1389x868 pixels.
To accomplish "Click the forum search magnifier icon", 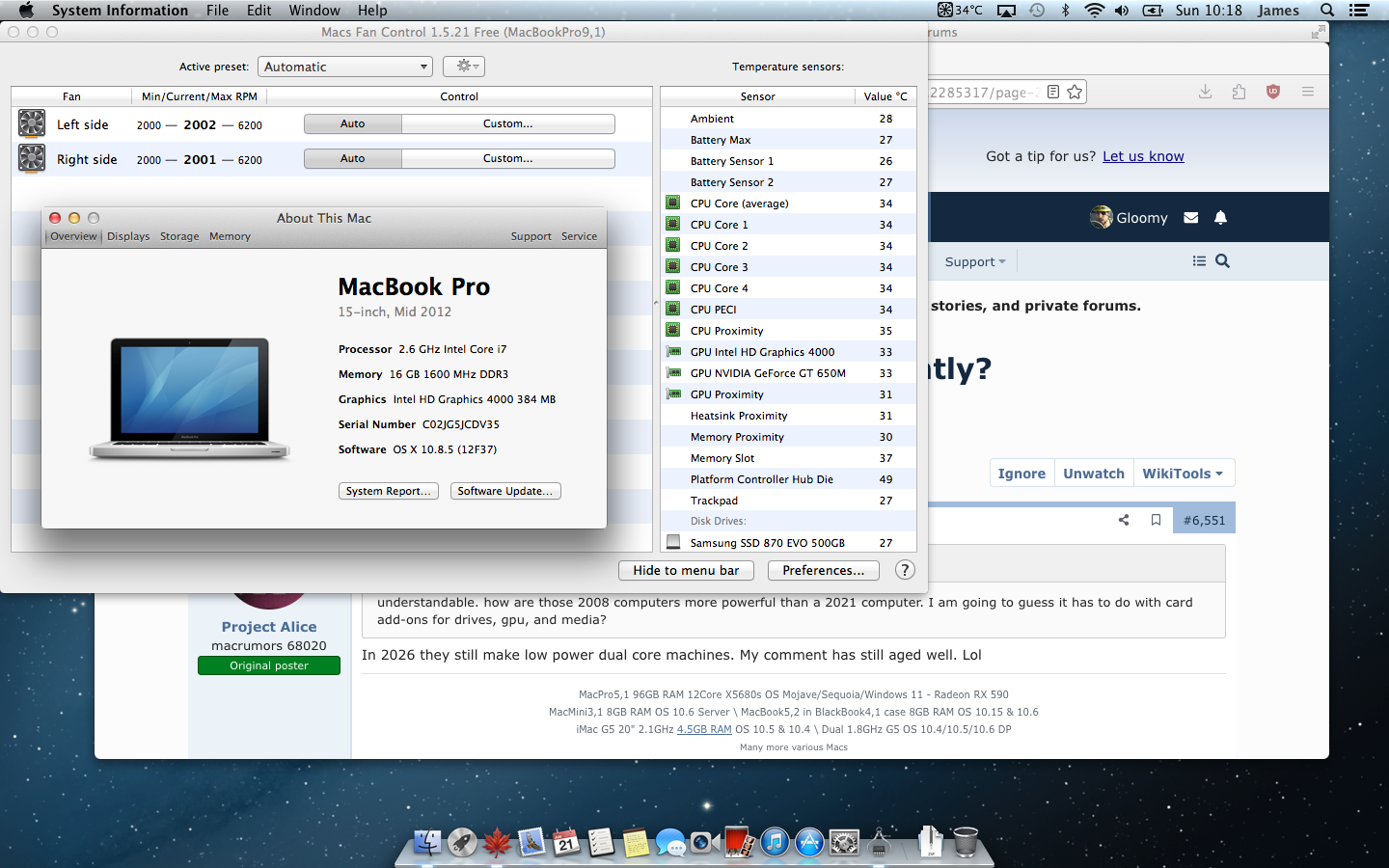I will [1223, 261].
